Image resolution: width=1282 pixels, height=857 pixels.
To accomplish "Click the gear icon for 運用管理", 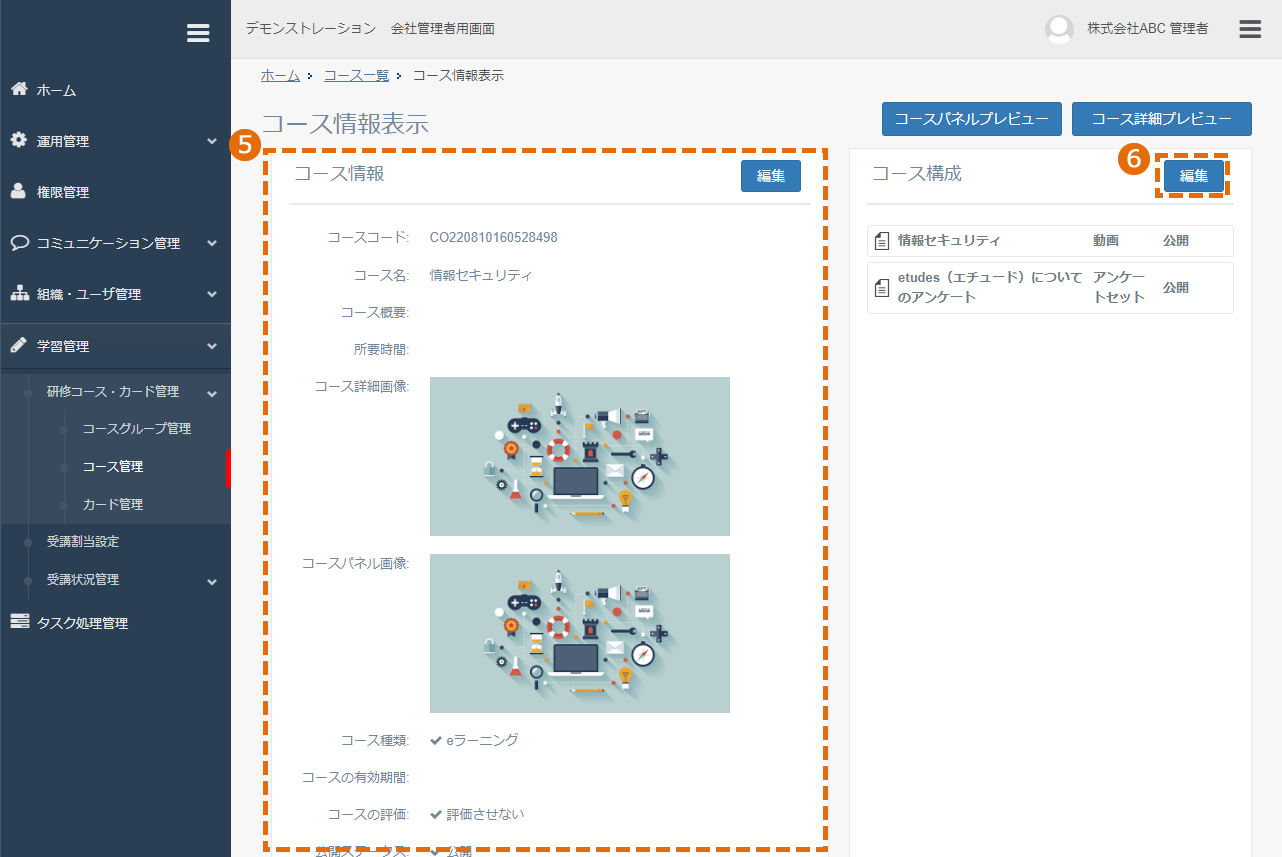I will pos(19,140).
